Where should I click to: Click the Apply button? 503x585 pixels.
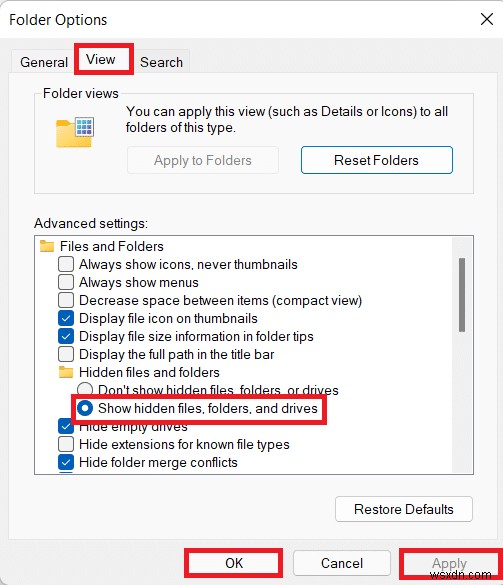[x=449, y=563]
